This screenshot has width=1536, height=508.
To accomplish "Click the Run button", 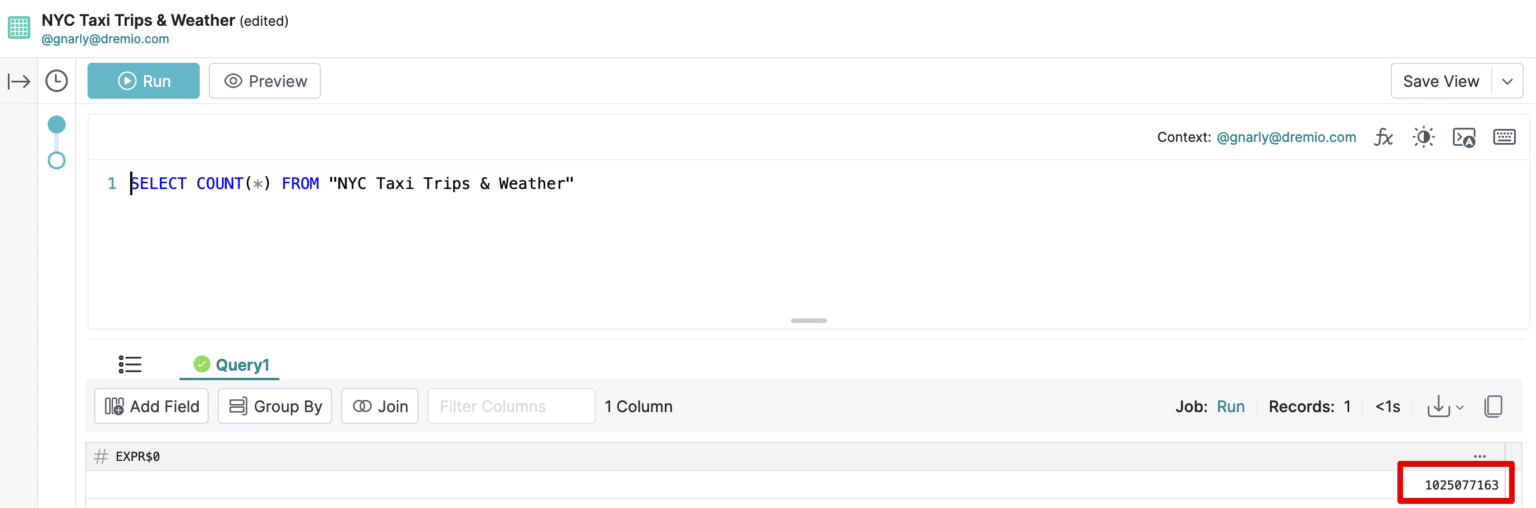I will point(143,81).
